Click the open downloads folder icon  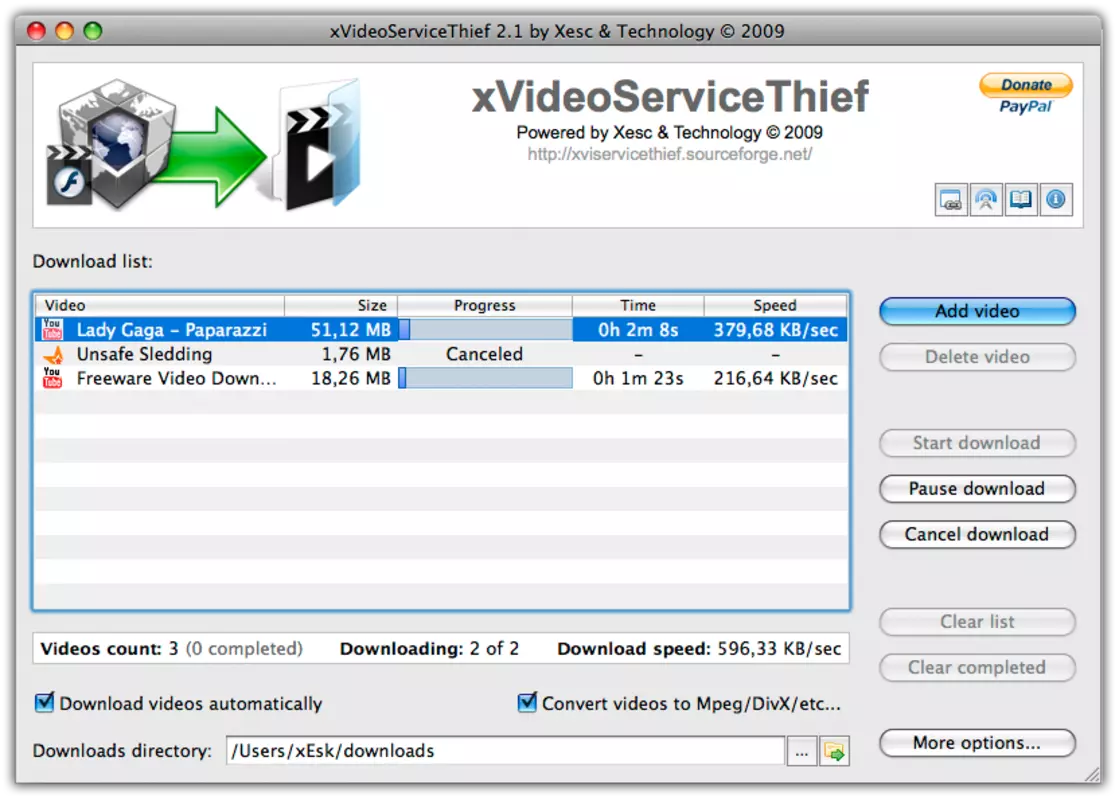click(834, 751)
